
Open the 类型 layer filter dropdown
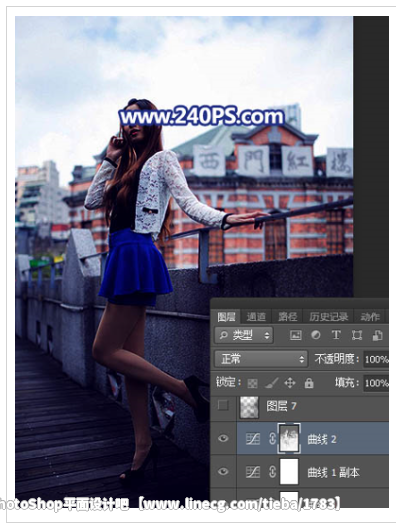[244, 335]
